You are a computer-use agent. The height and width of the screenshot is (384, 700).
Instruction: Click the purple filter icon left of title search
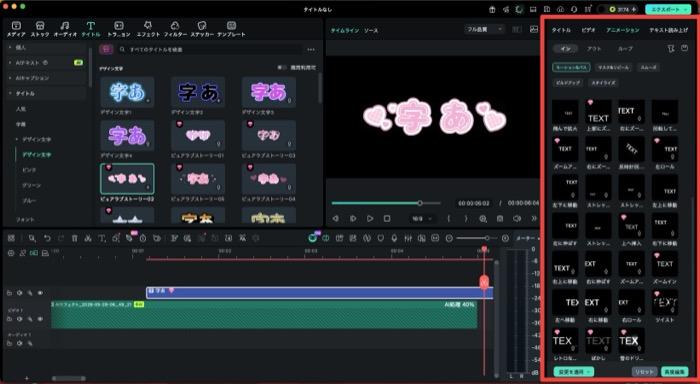pos(106,50)
